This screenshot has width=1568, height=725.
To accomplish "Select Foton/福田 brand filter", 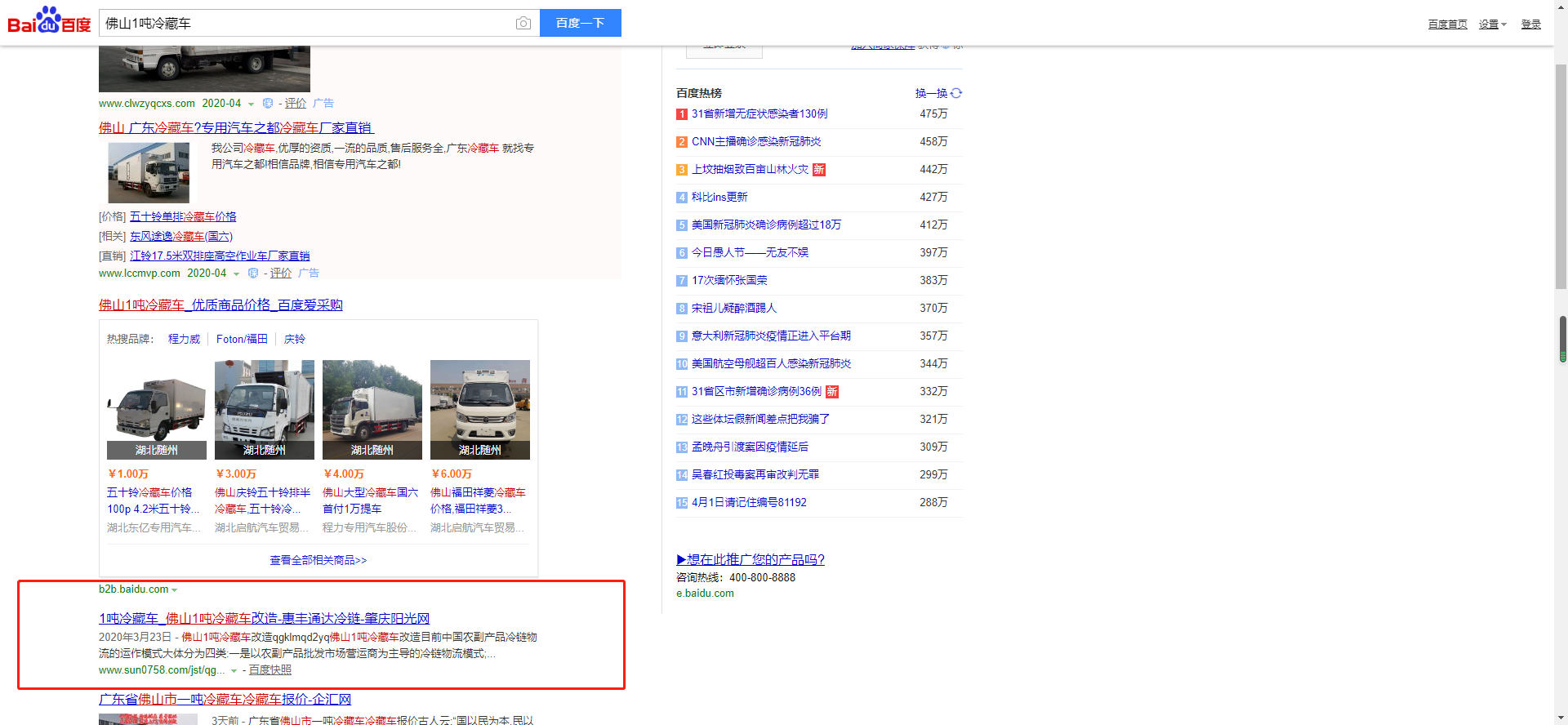I will [242, 339].
